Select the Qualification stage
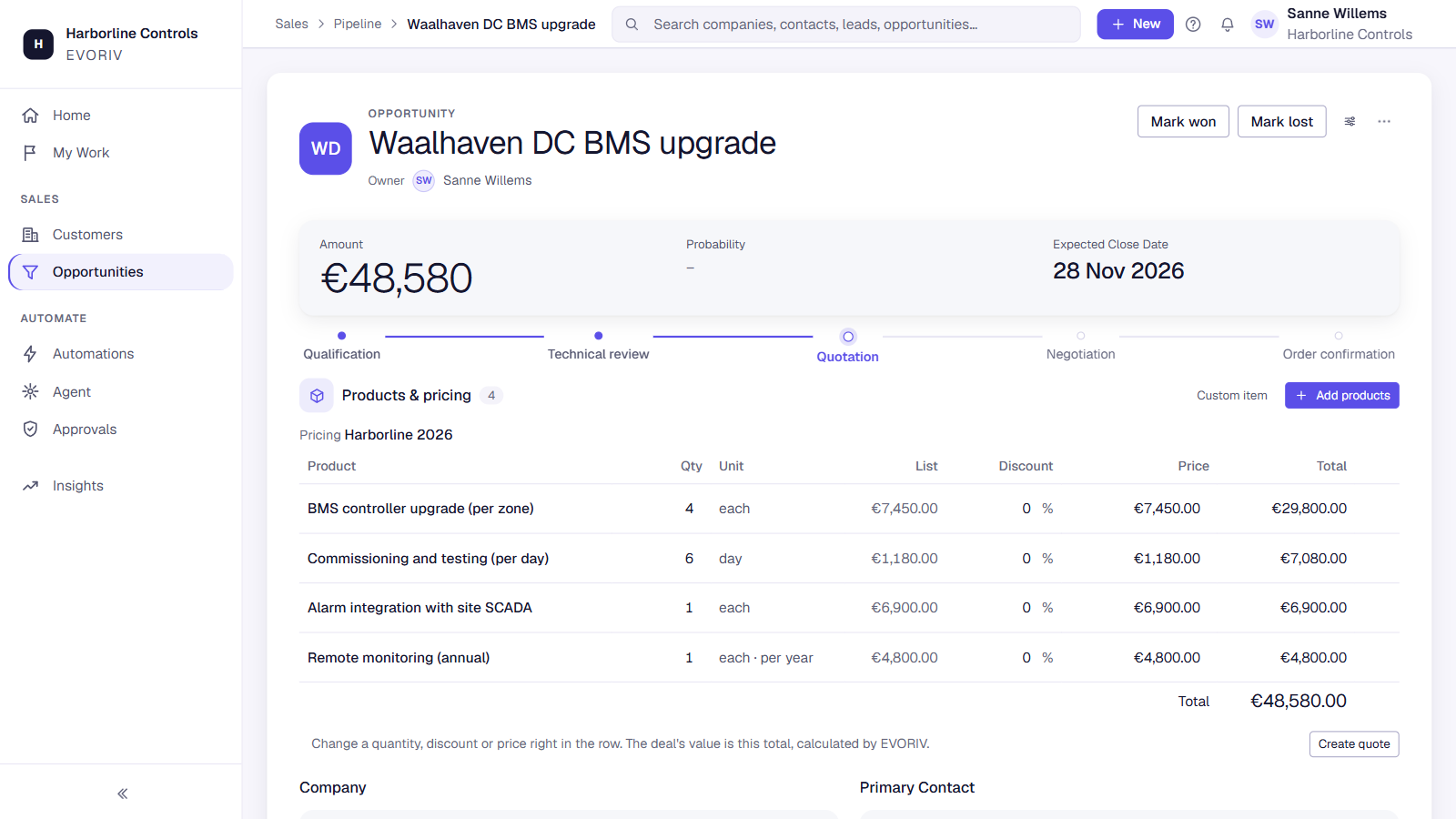The image size is (1456, 819). (341, 347)
